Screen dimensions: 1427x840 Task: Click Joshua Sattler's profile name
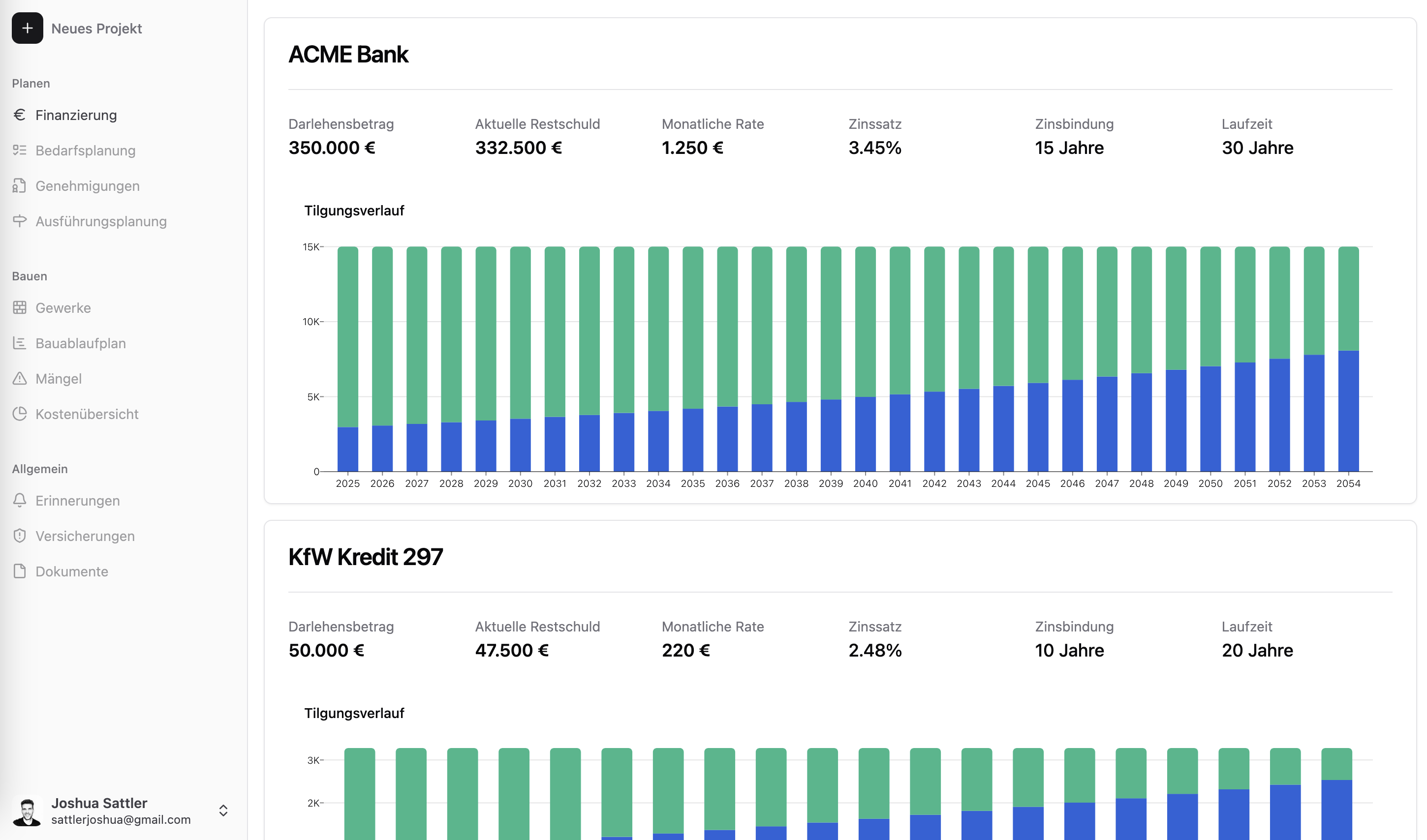pyautogui.click(x=99, y=803)
